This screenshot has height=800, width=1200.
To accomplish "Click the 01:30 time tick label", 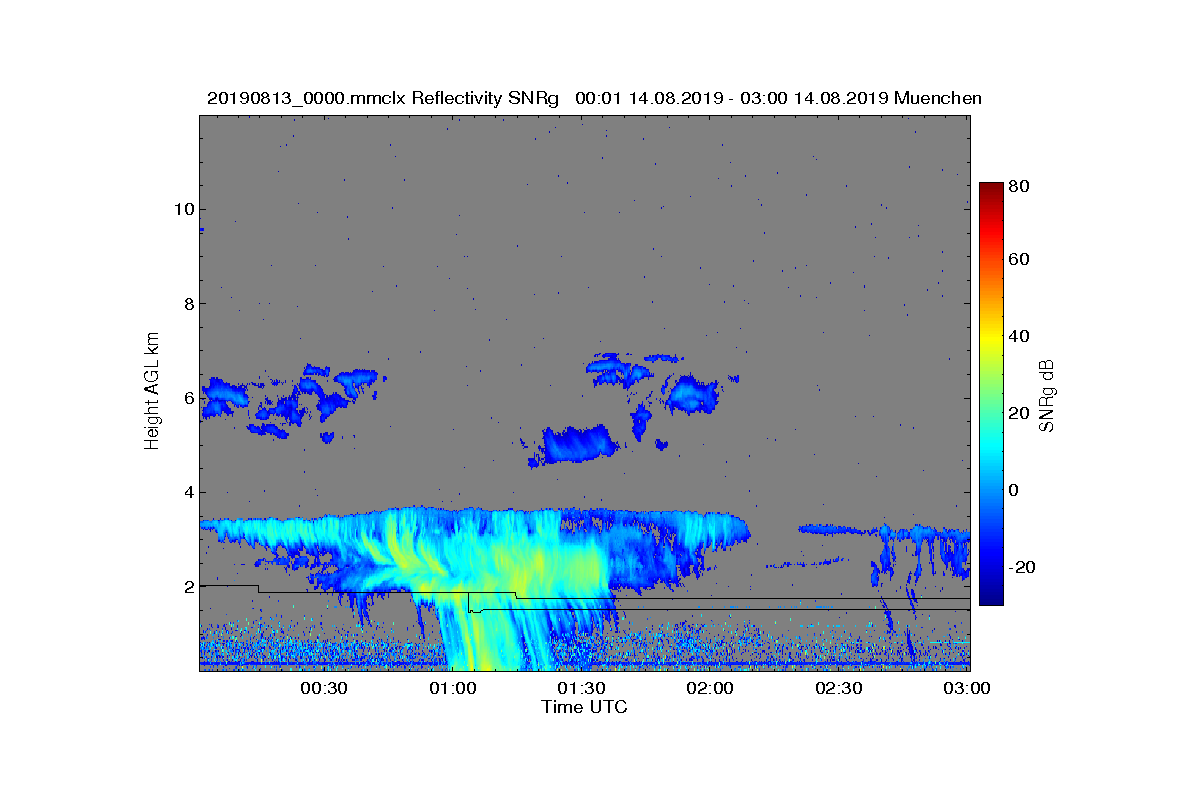I will [582, 689].
